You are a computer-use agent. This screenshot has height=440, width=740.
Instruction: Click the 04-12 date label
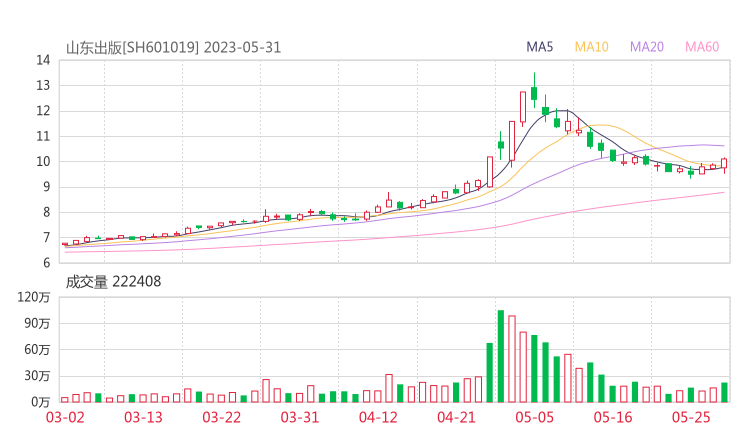[x=378, y=417]
